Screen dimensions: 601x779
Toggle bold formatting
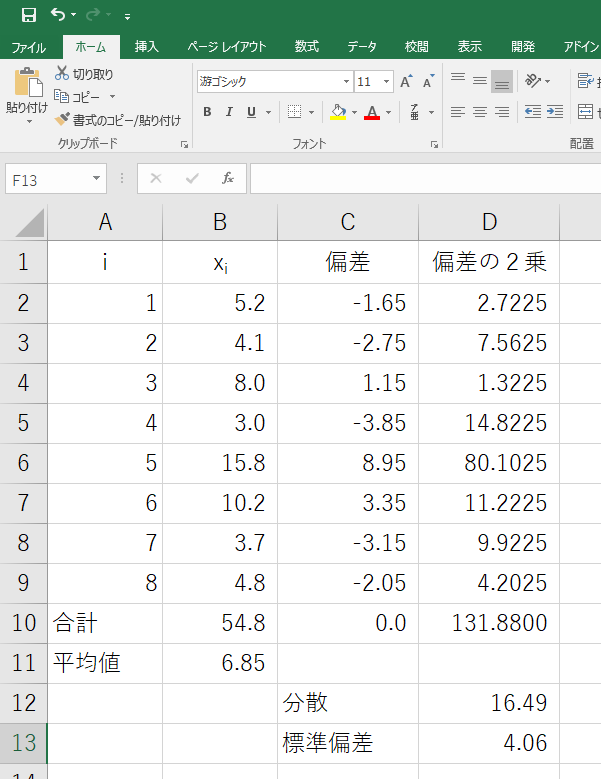207,112
